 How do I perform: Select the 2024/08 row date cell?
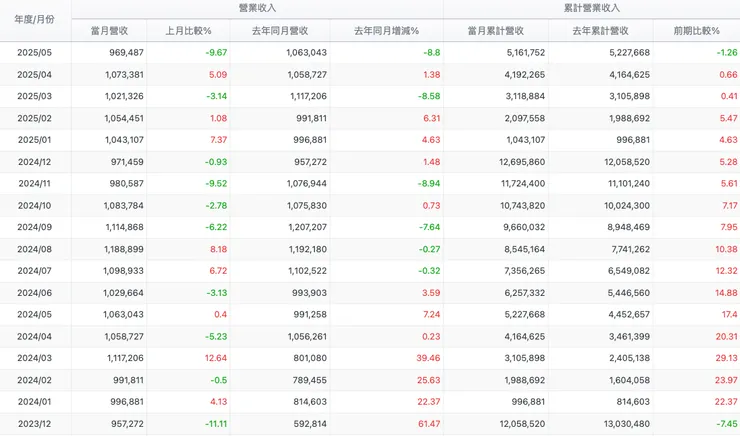[x=34, y=249]
